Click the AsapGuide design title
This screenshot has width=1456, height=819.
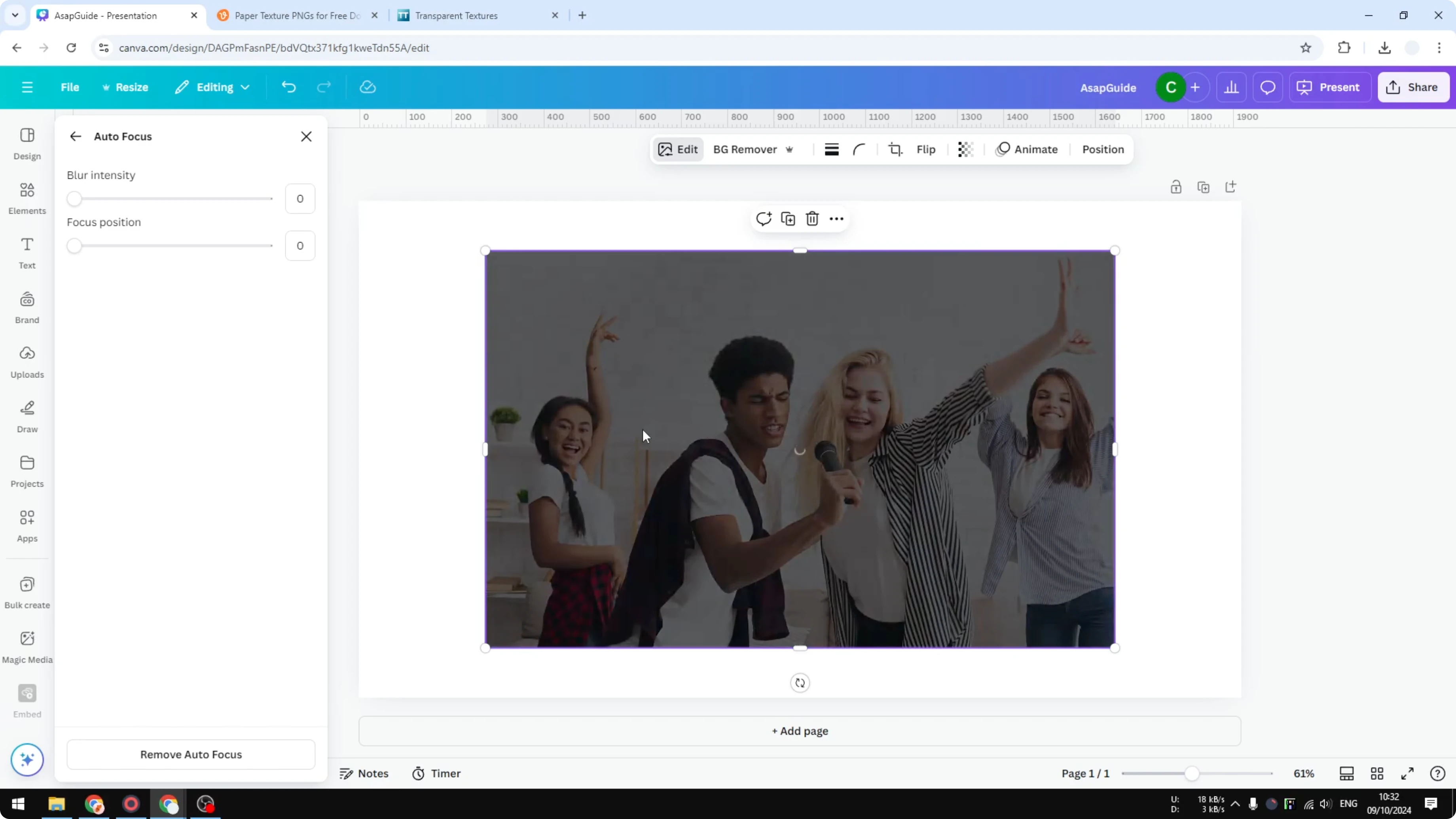1108,87
